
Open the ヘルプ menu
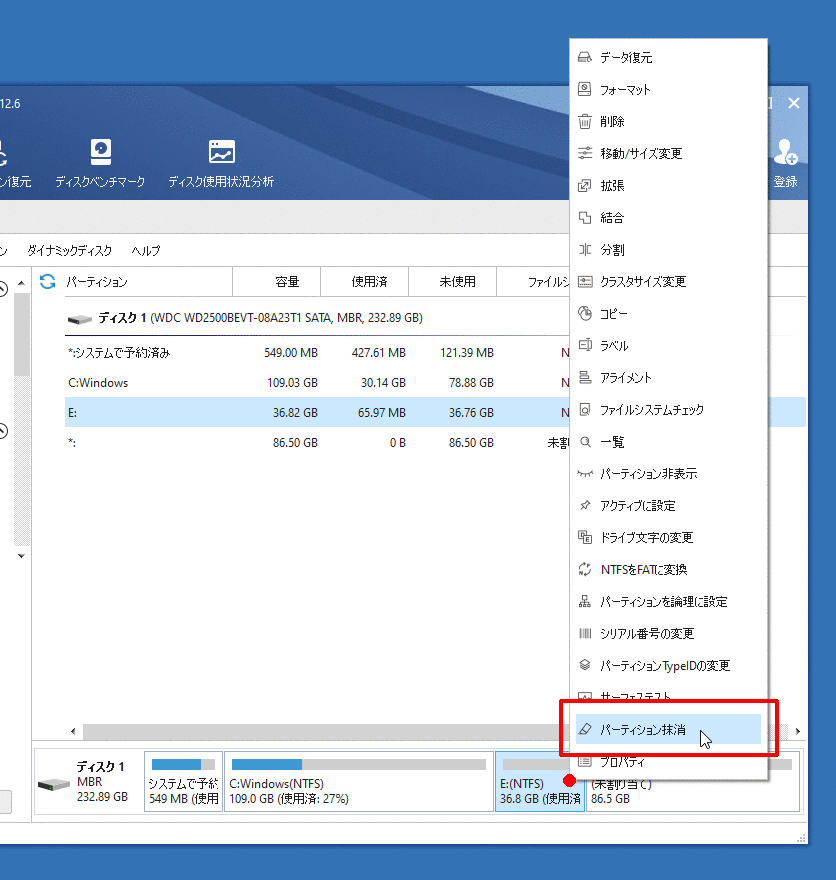tap(146, 251)
